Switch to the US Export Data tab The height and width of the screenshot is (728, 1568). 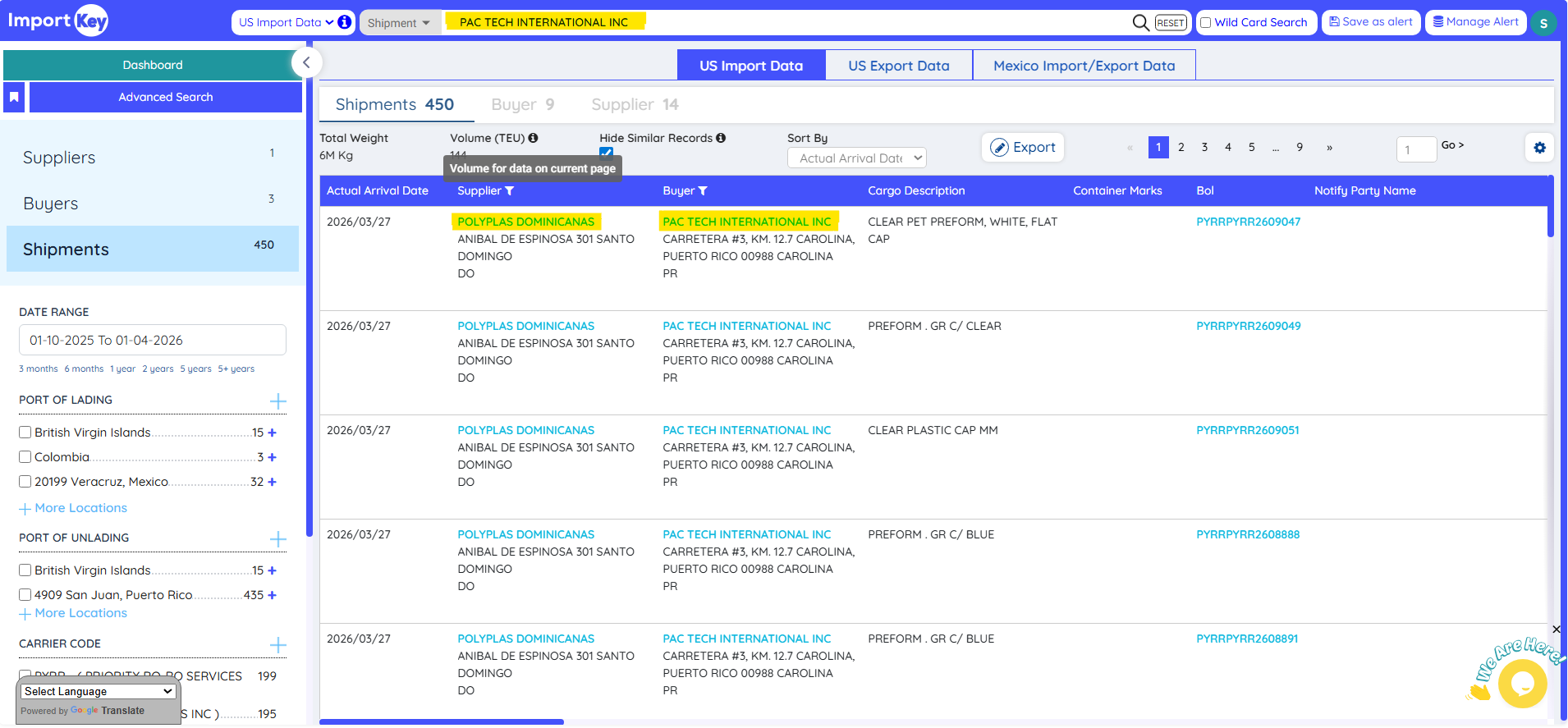pyautogui.click(x=898, y=66)
